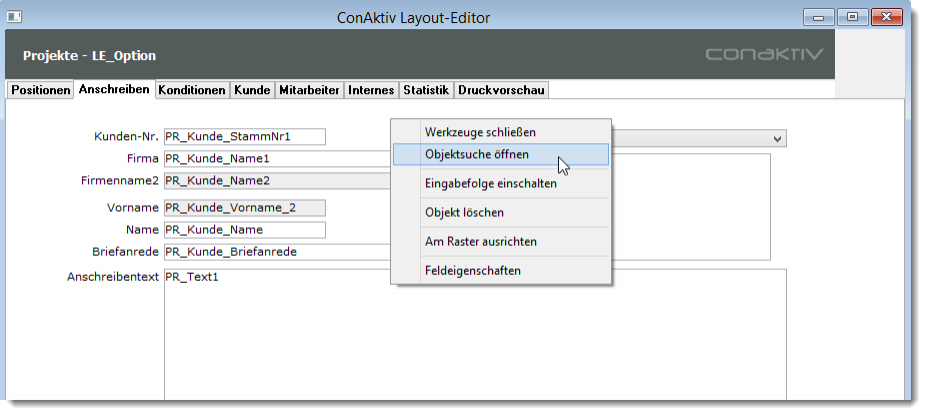Expand the dropdown right of Kunden-Nr.

click(777, 138)
